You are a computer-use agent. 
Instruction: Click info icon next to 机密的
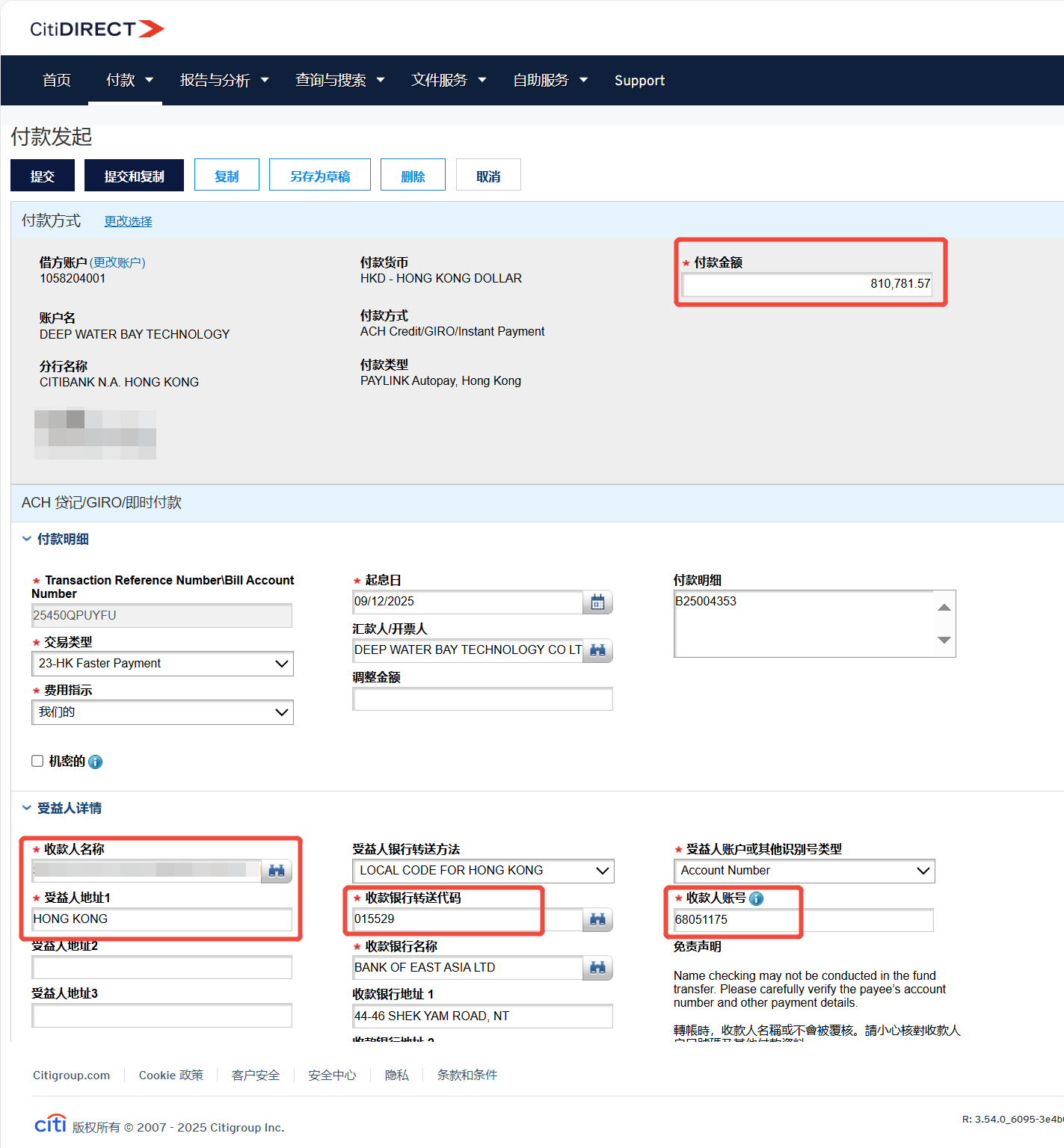click(95, 762)
